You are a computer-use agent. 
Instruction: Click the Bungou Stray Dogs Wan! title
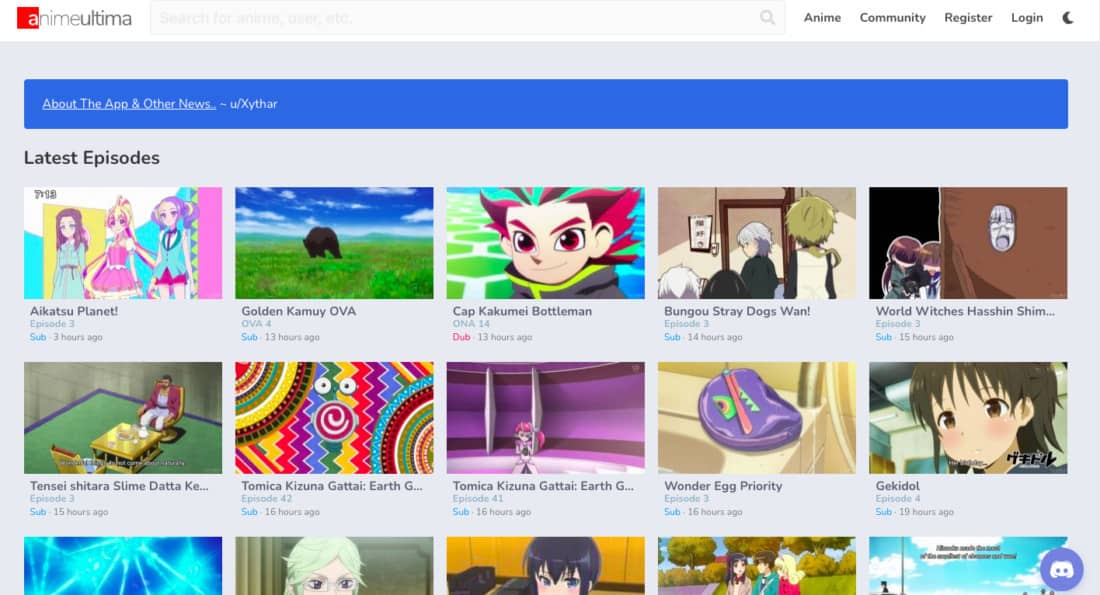pos(737,311)
